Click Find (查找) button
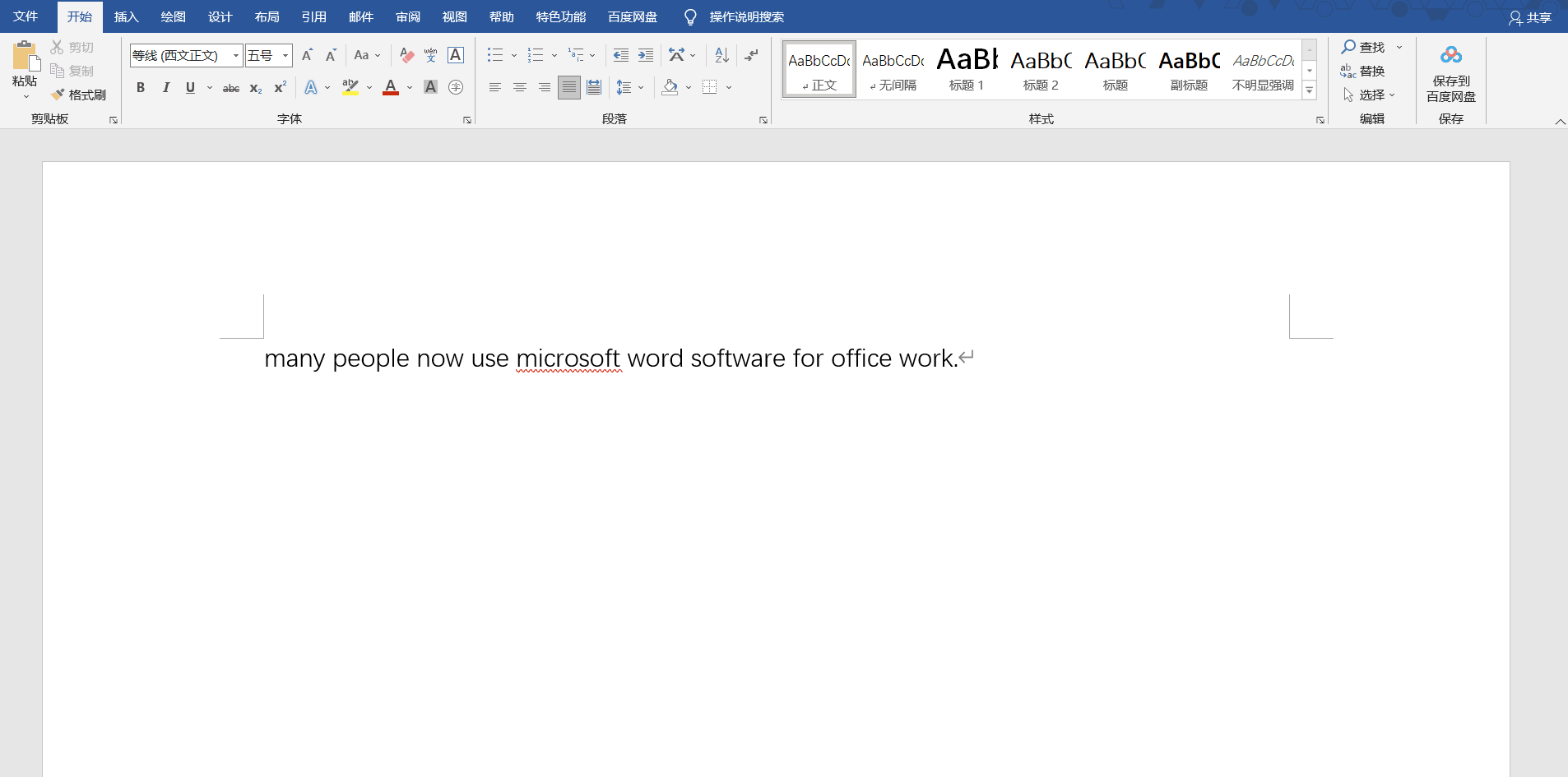The image size is (1568, 777). [1363, 47]
